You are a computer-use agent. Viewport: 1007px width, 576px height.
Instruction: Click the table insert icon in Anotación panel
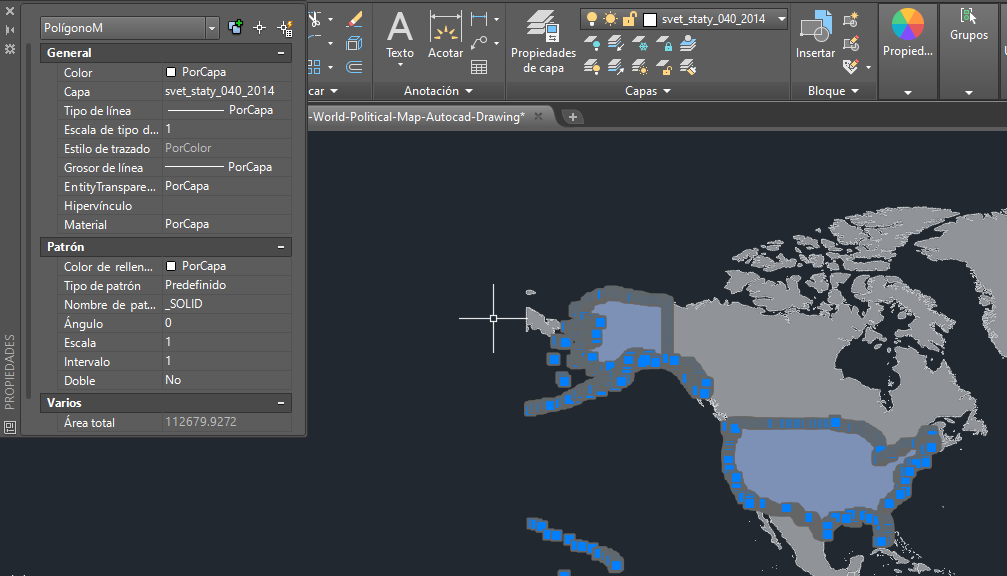481,68
